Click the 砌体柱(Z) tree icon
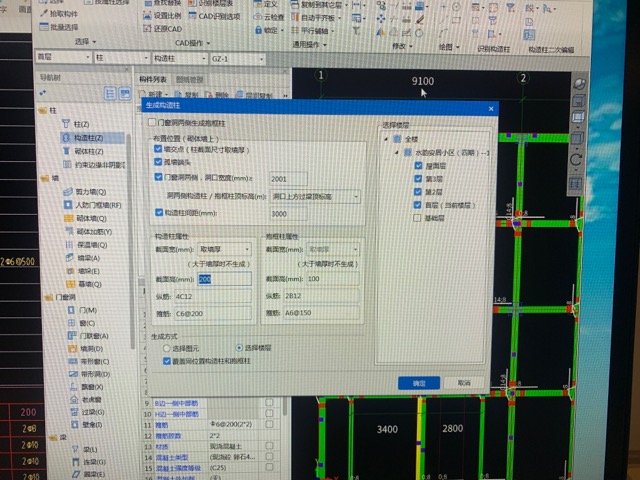This screenshot has height=480, width=640. point(67,151)
